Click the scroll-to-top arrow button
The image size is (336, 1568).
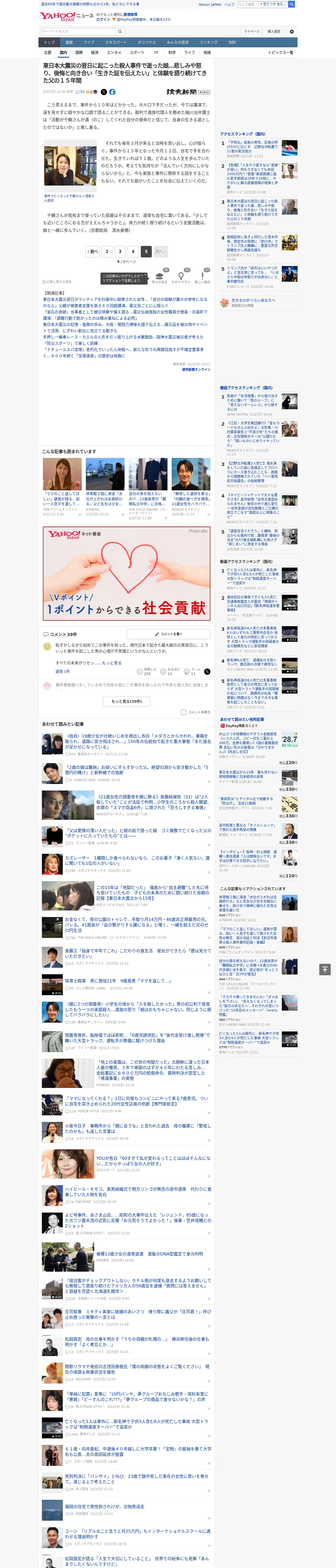(325, 969)
